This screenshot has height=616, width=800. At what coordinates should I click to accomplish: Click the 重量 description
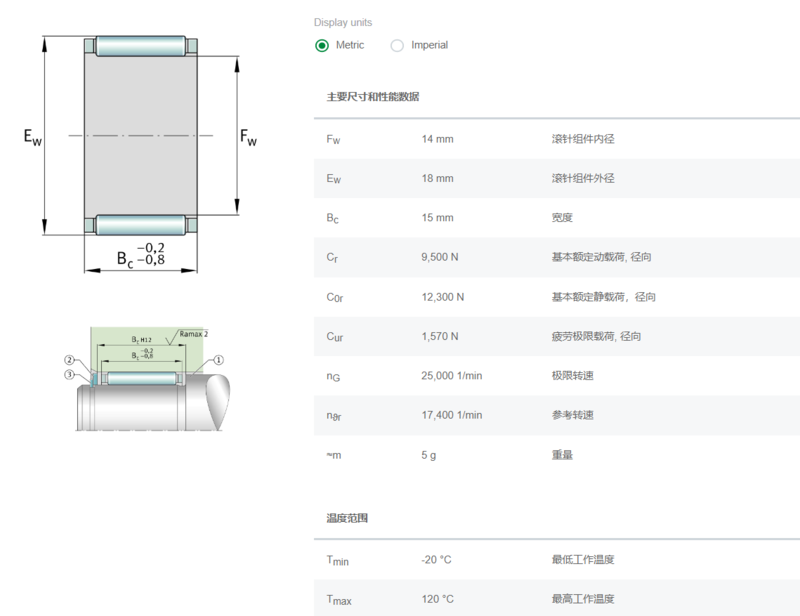(562, 455)
